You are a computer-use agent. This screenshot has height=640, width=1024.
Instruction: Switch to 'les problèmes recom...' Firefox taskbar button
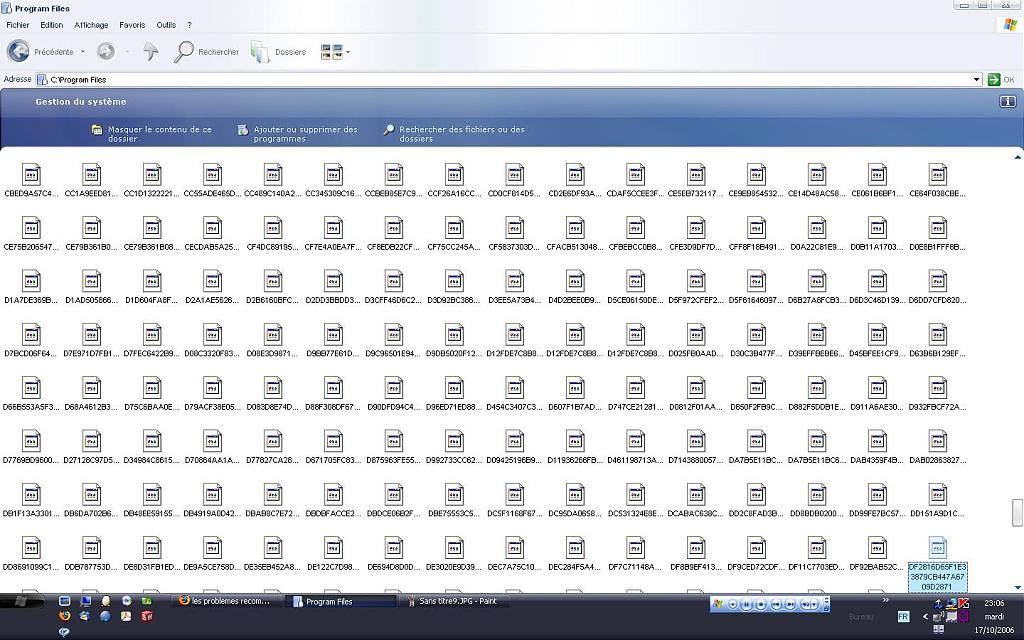coord(225,601)
